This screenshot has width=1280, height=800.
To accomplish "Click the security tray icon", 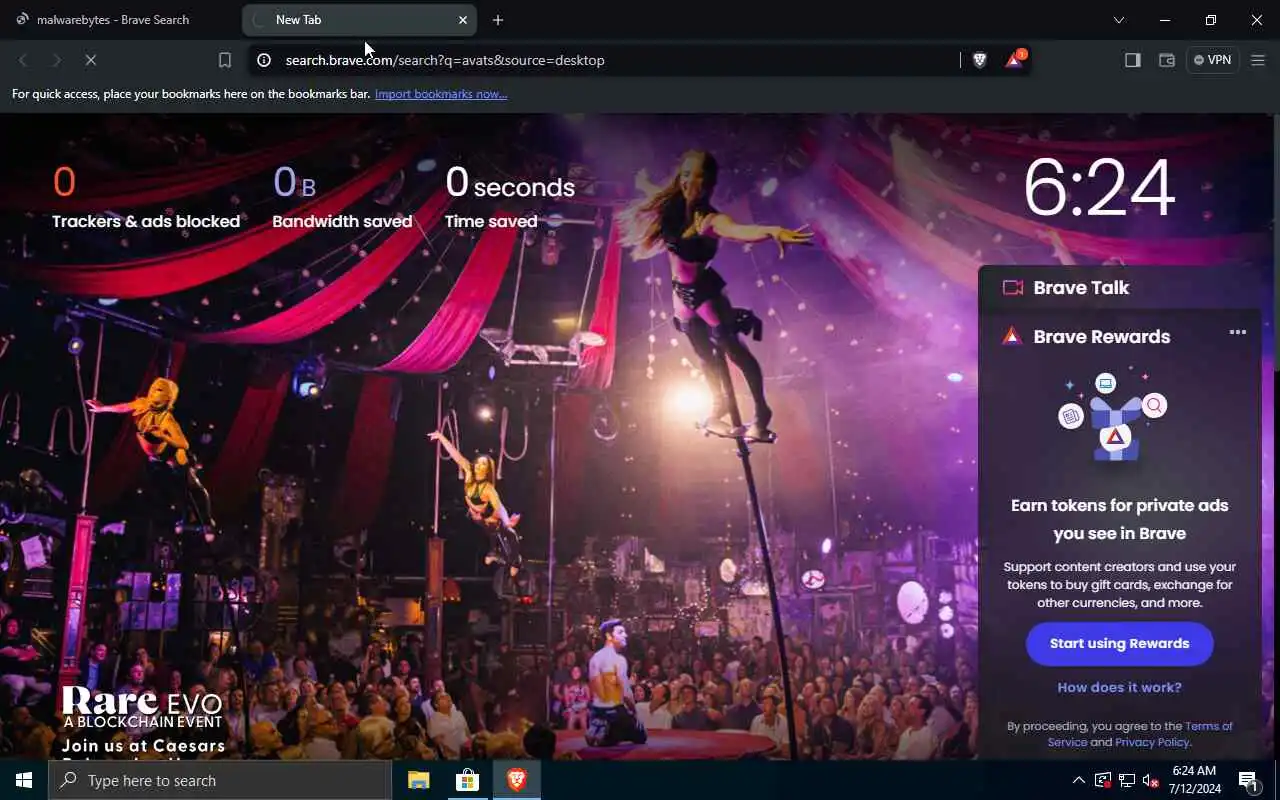I will 1103,780.
